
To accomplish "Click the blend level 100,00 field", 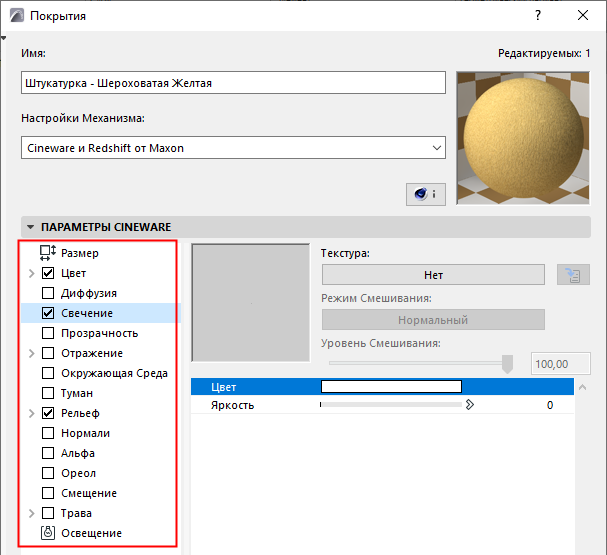I will click(x=561, y=364).
